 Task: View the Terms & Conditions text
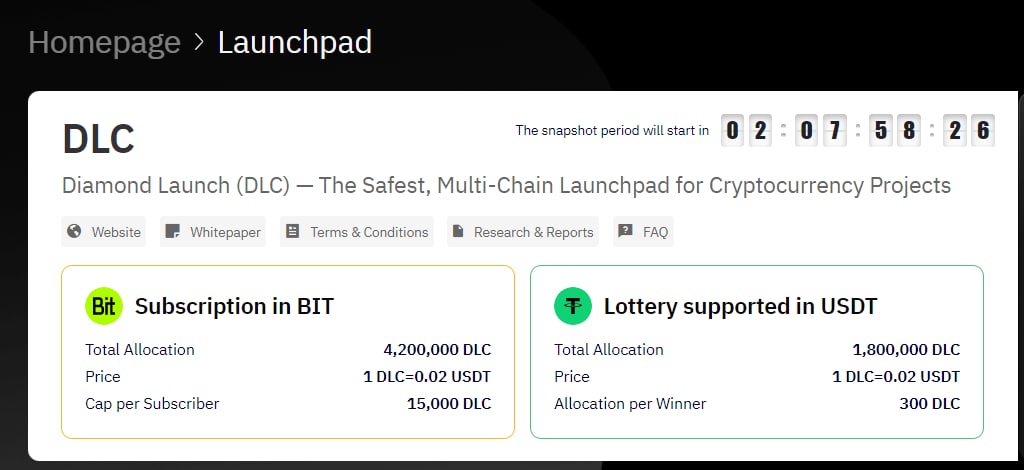pyautogui.click(x=369, y=232)
